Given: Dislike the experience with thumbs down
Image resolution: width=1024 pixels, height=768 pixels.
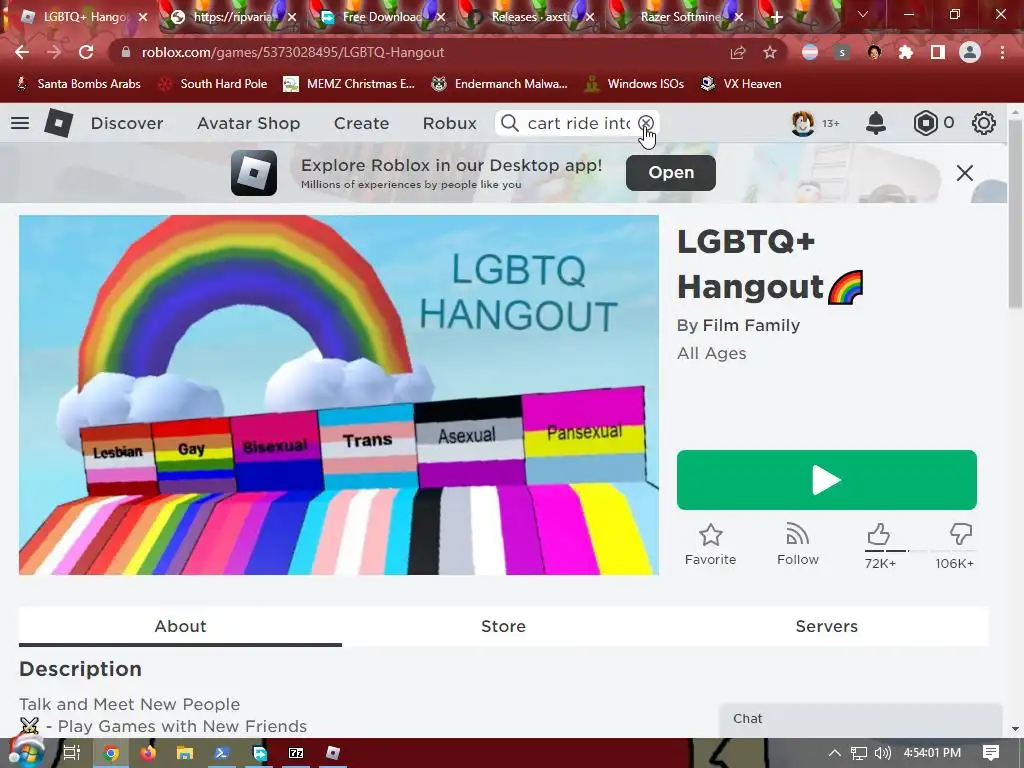Looking at the screenshot, I should [x=961, y=534].
